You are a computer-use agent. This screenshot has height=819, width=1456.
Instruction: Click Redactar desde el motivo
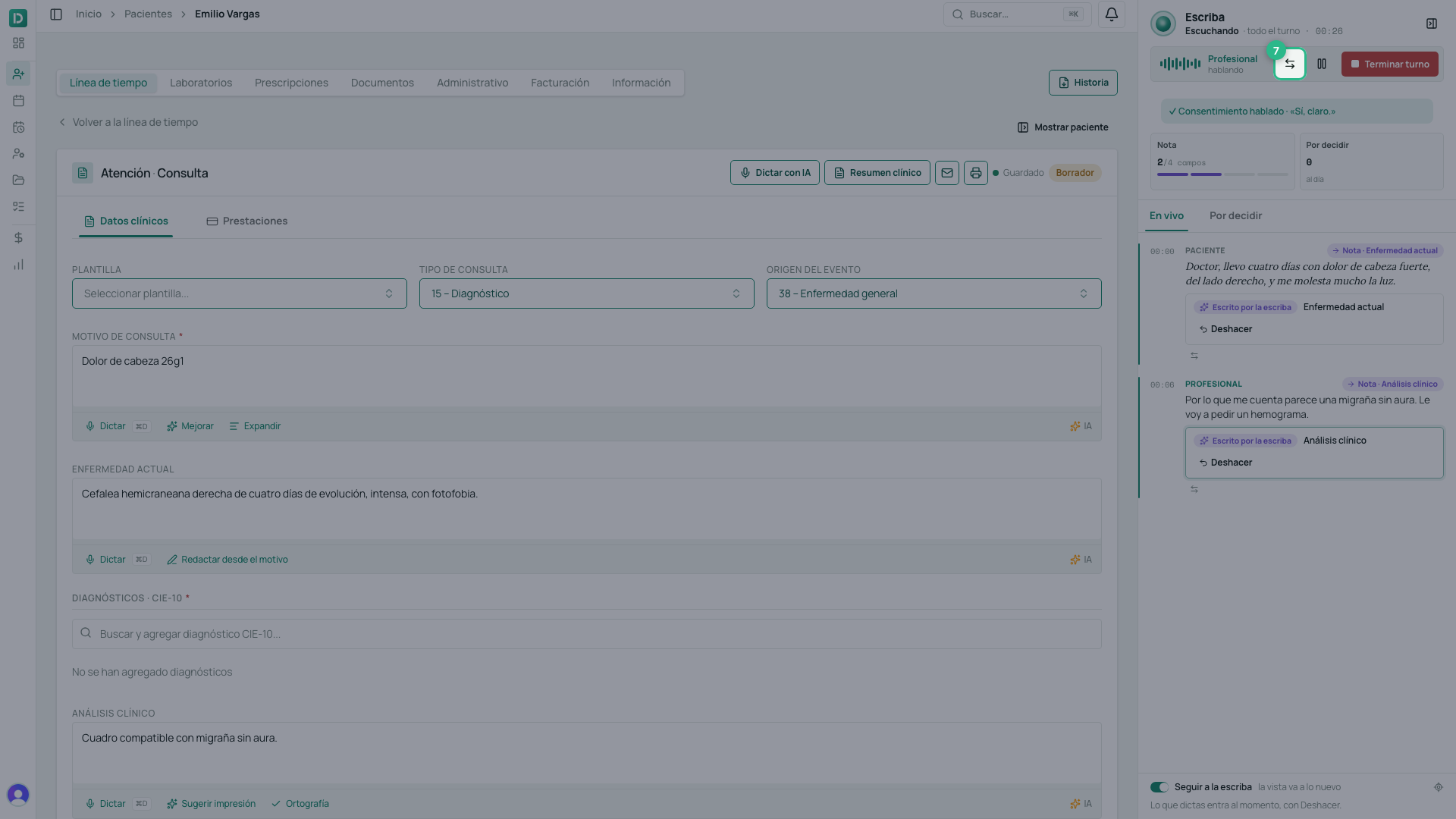click(227, 560)
